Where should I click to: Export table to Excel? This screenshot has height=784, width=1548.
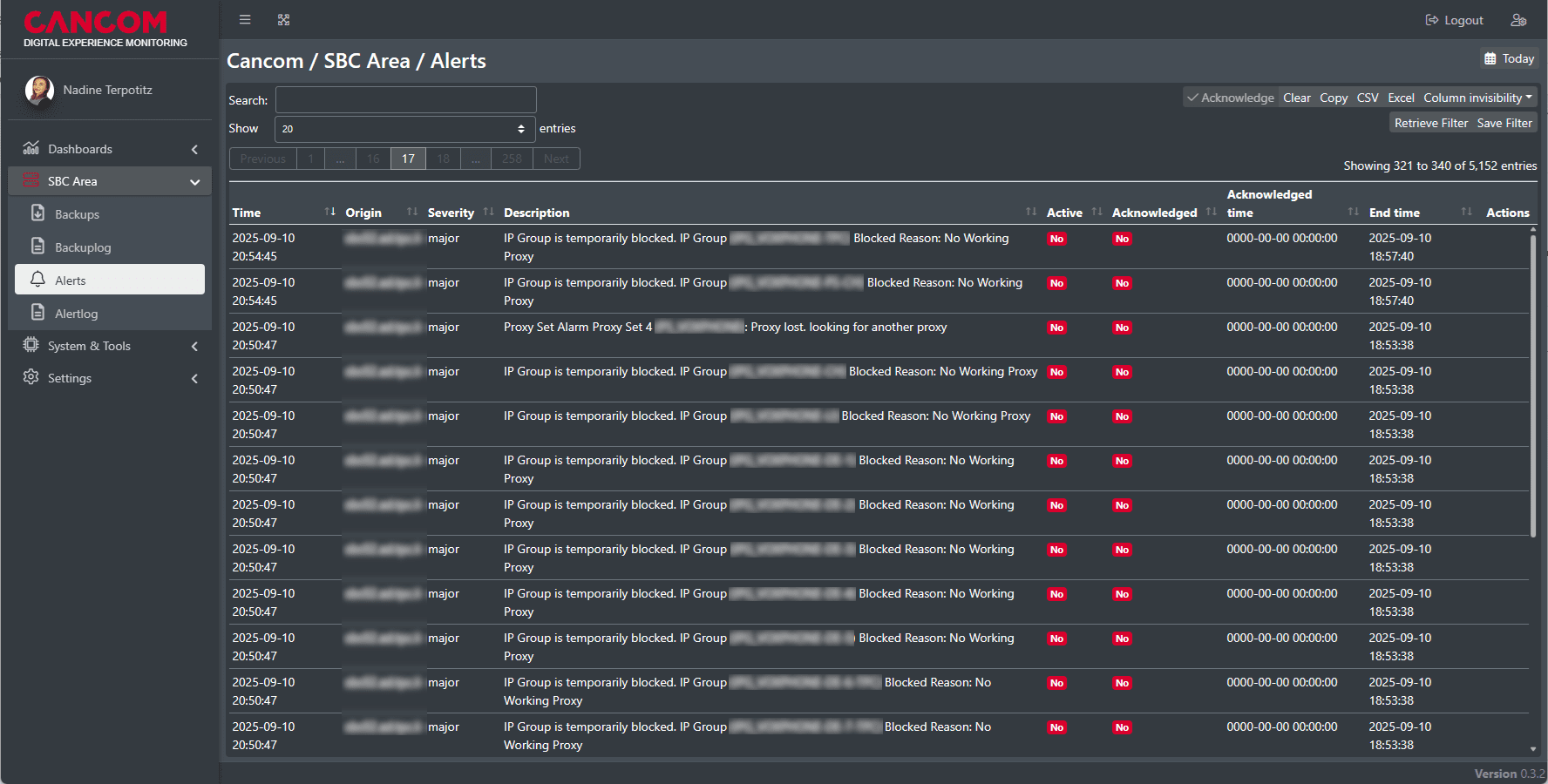1401,98
